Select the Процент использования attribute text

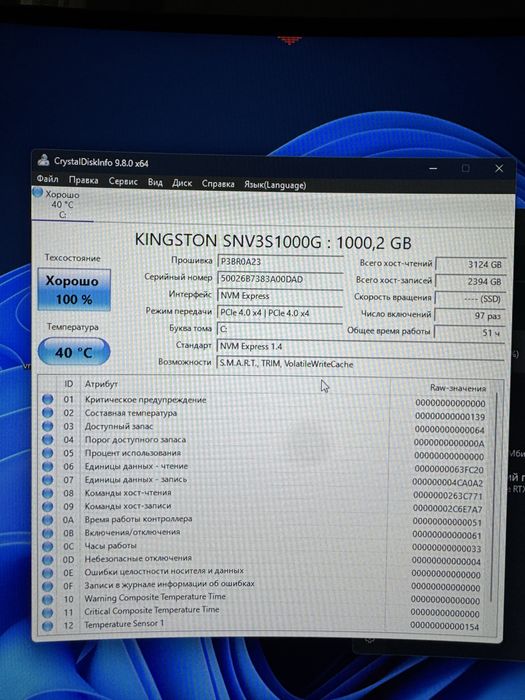133,453
